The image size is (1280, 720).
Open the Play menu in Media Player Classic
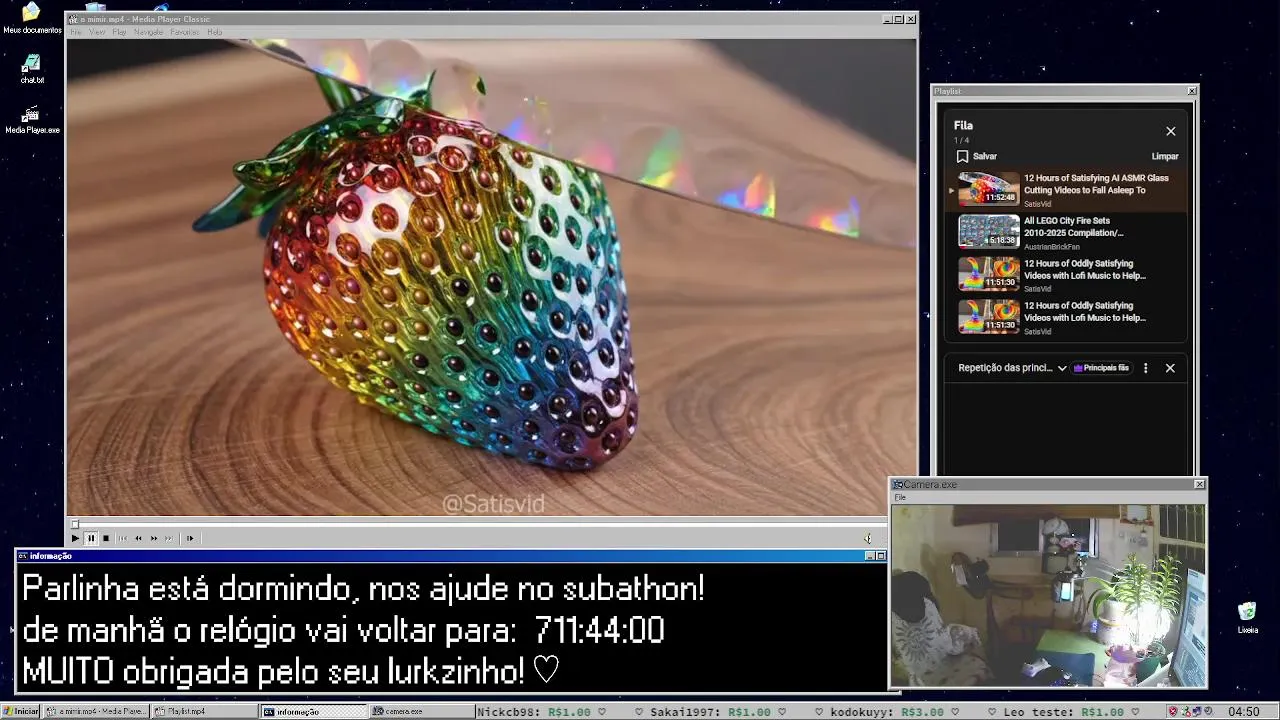pos(119,32)
